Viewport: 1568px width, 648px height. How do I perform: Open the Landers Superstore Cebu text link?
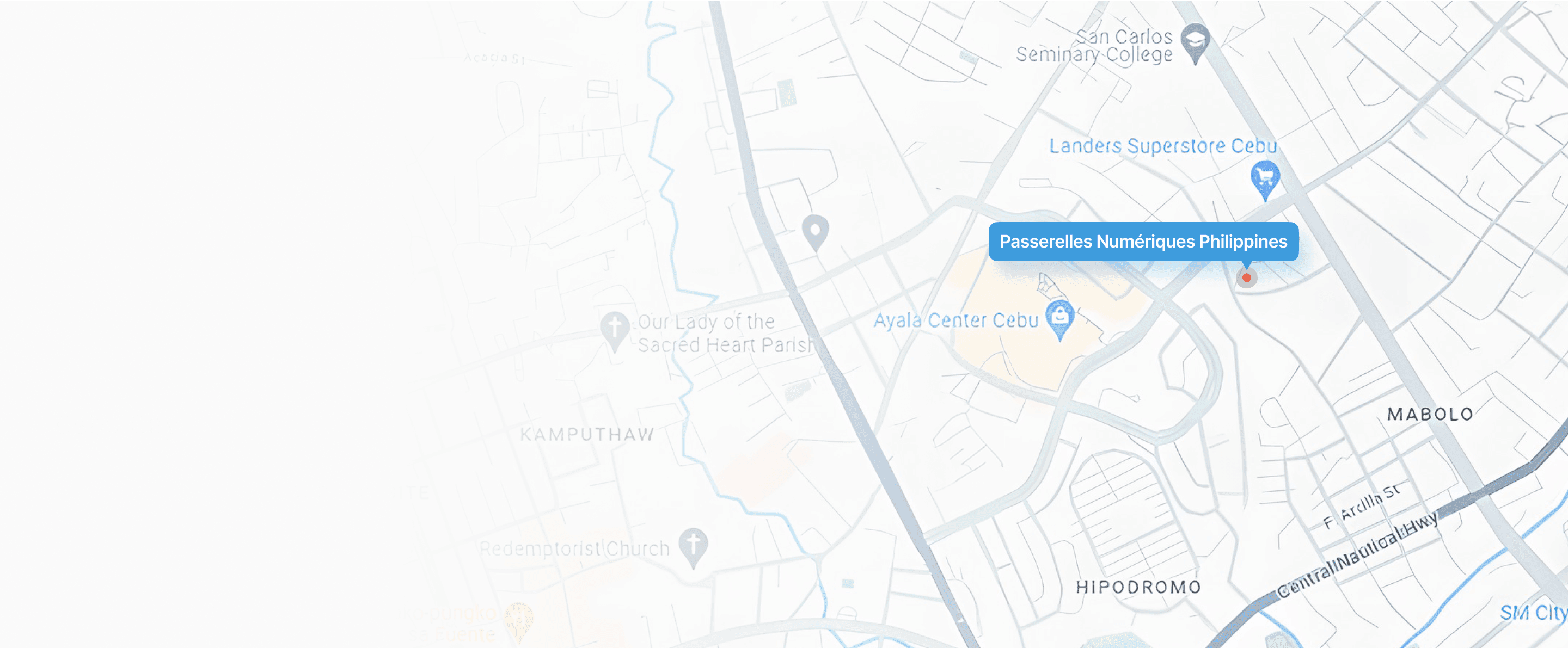[1162, 146]
